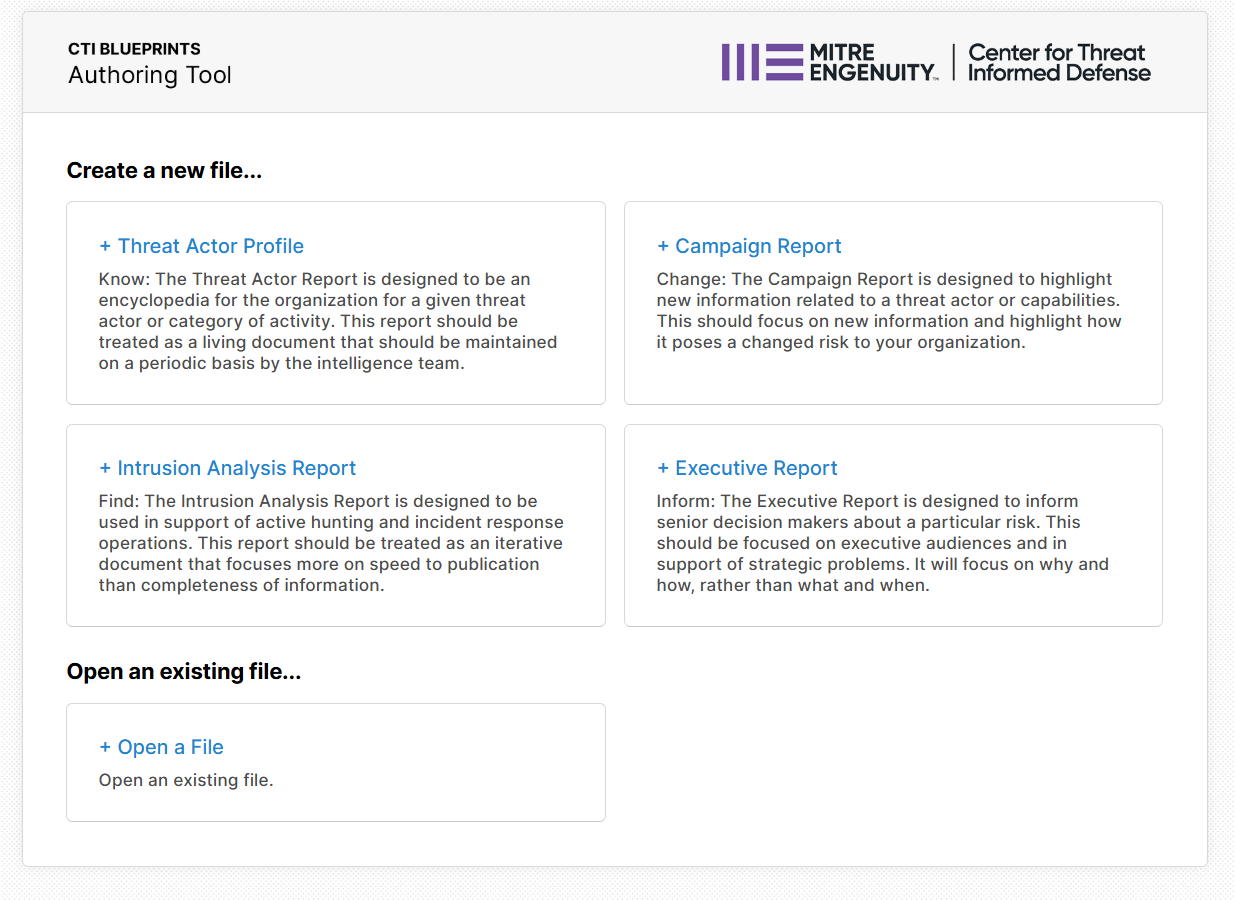Viewport: 1235px width, 900px height.
Task: Start a new Executive Report
Action: point(756,467)
